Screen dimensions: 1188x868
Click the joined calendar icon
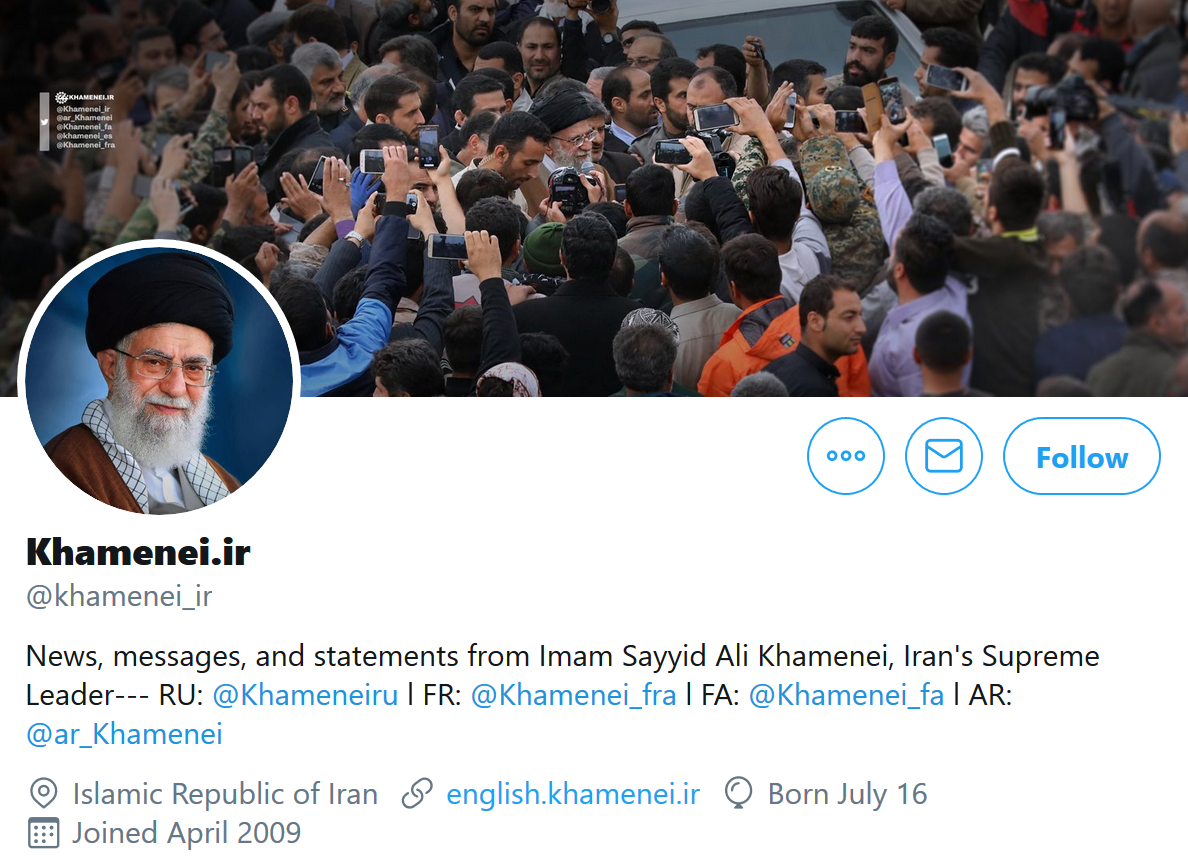tap(43, 833)
